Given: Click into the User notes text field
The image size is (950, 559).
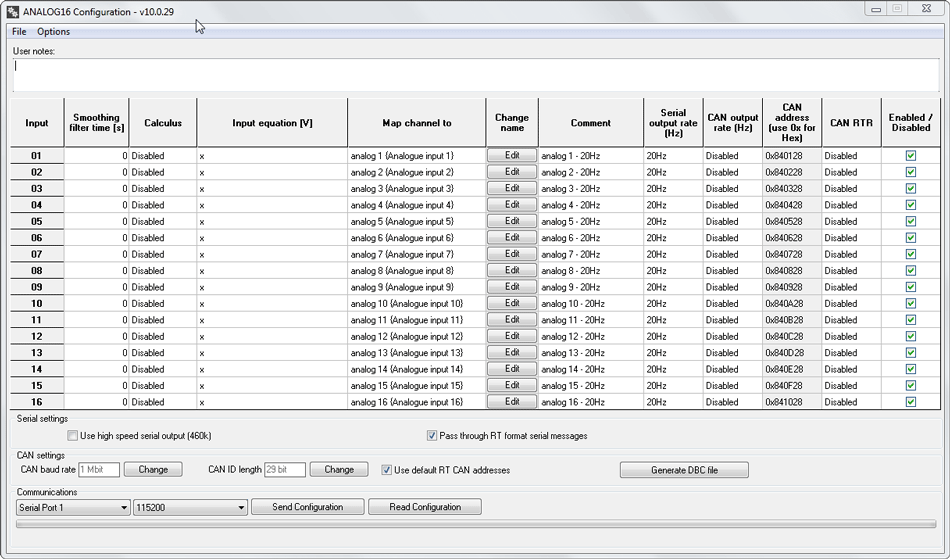Looking at the screenshot, I should (x=475, y=74).
